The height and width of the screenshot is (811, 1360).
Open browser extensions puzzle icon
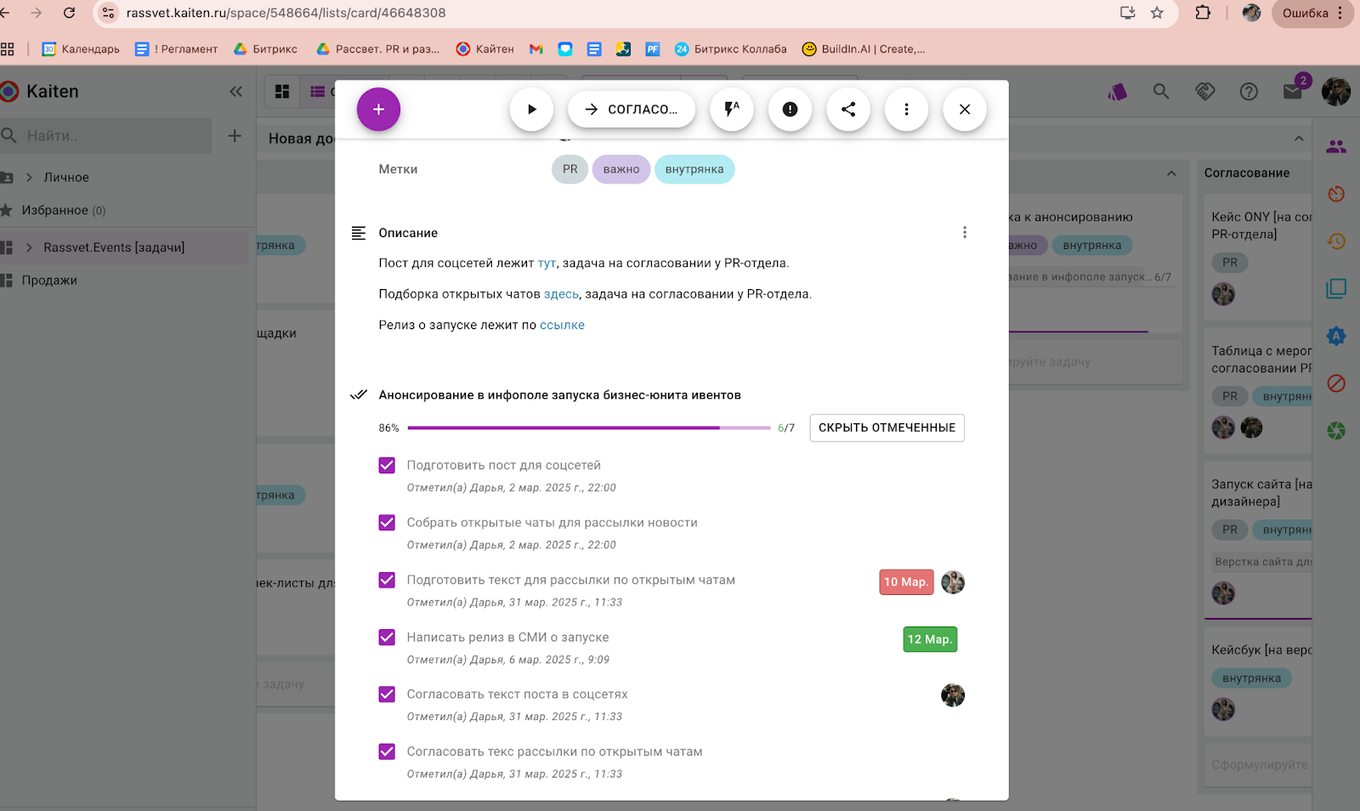click(x=1203, y=13)
